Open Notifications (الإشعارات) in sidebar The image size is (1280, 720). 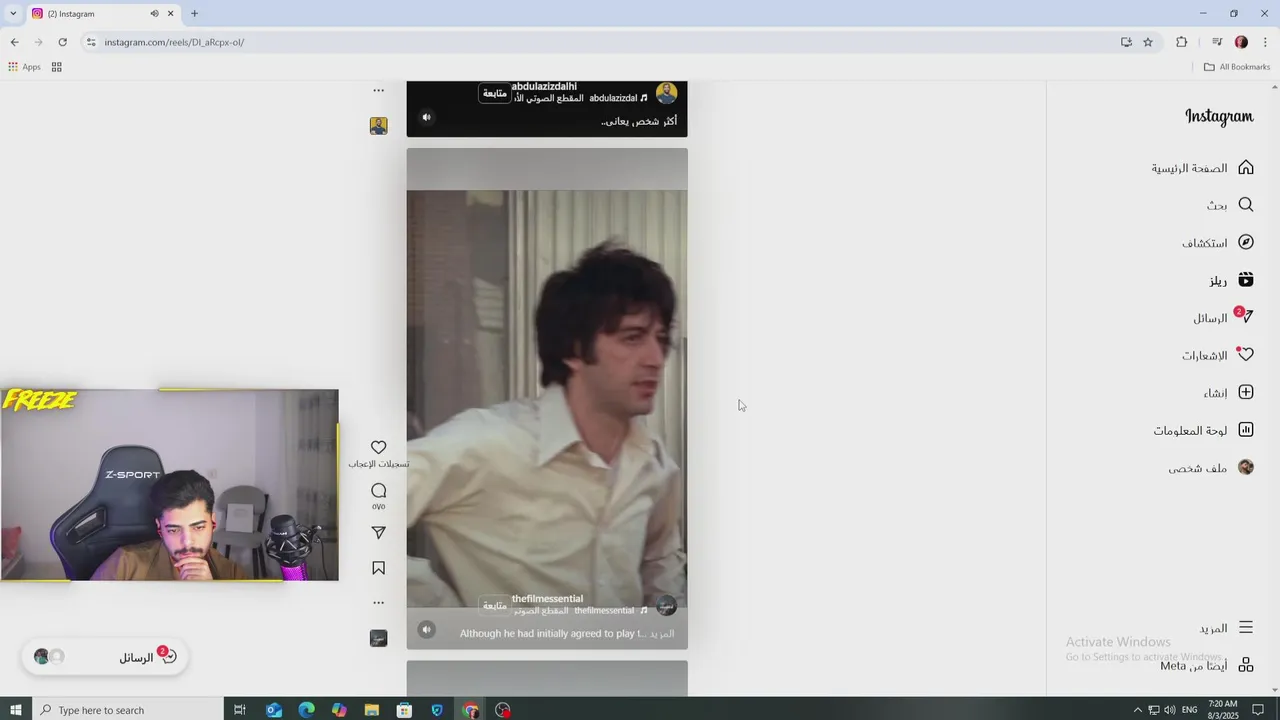coord(1218,355)
